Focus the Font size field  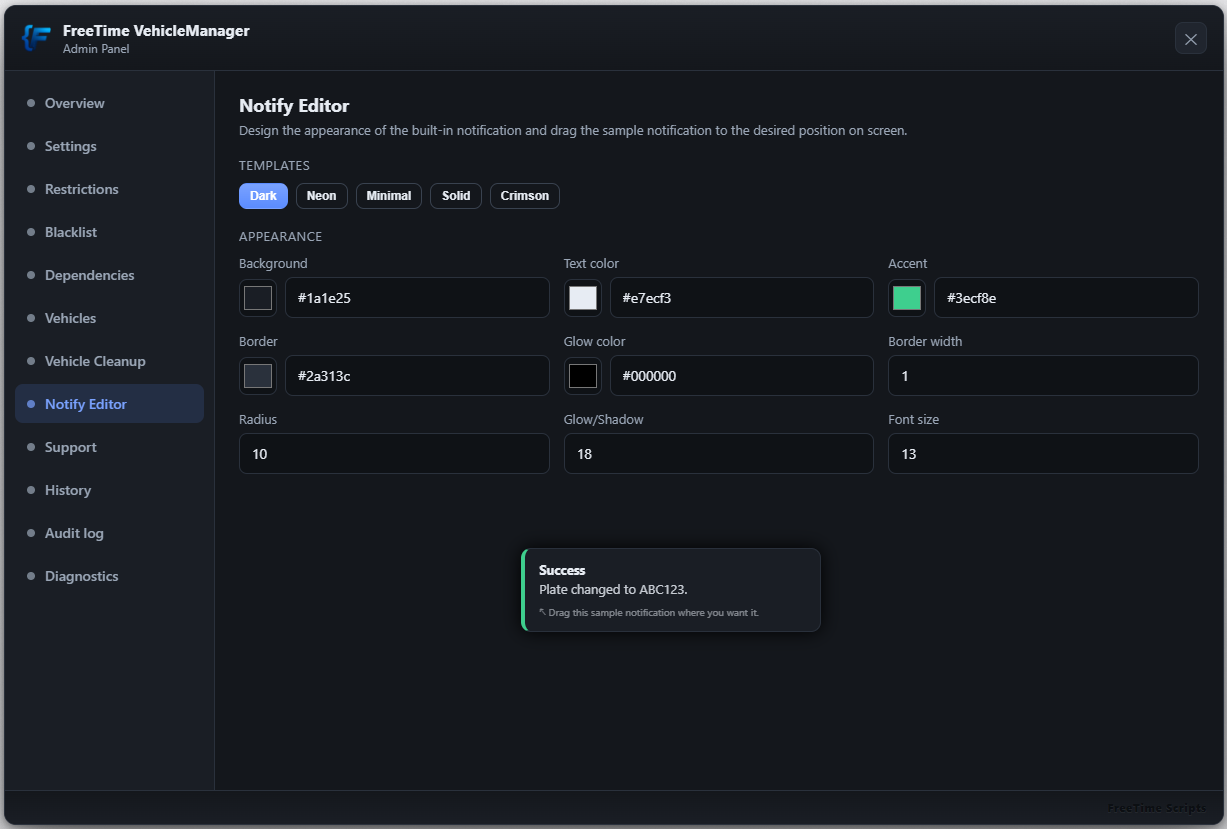pyautogui.click(x=1043, y=454)
